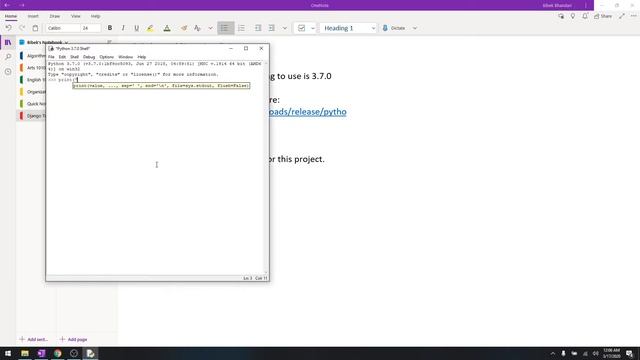Select the Organization section
This screenshot has height=360, width=640.
pos(33,92)
